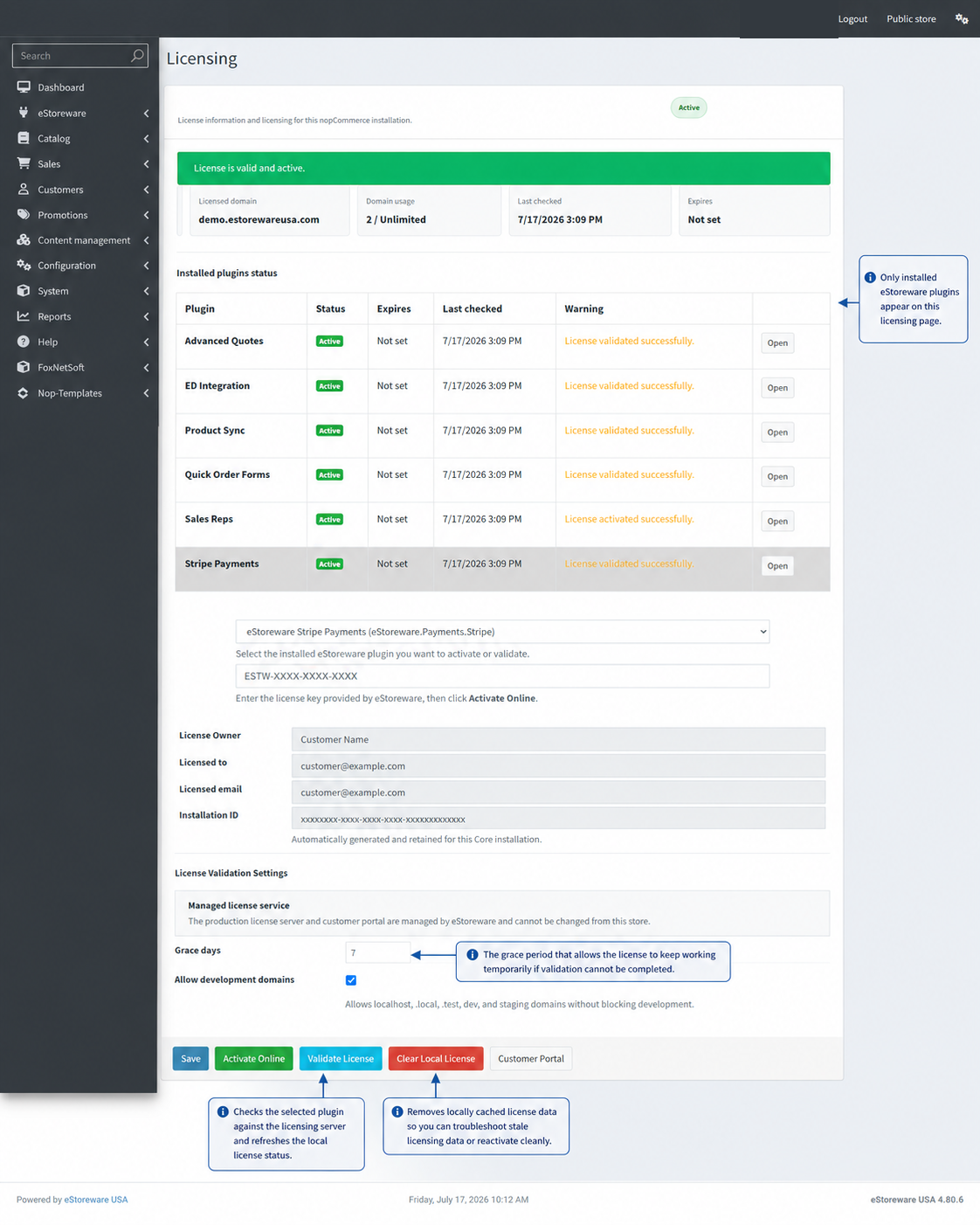The height and width of the screenshot is (1225, 980).
Task: Open the Sales Reps plugin row
Action: 777,522
